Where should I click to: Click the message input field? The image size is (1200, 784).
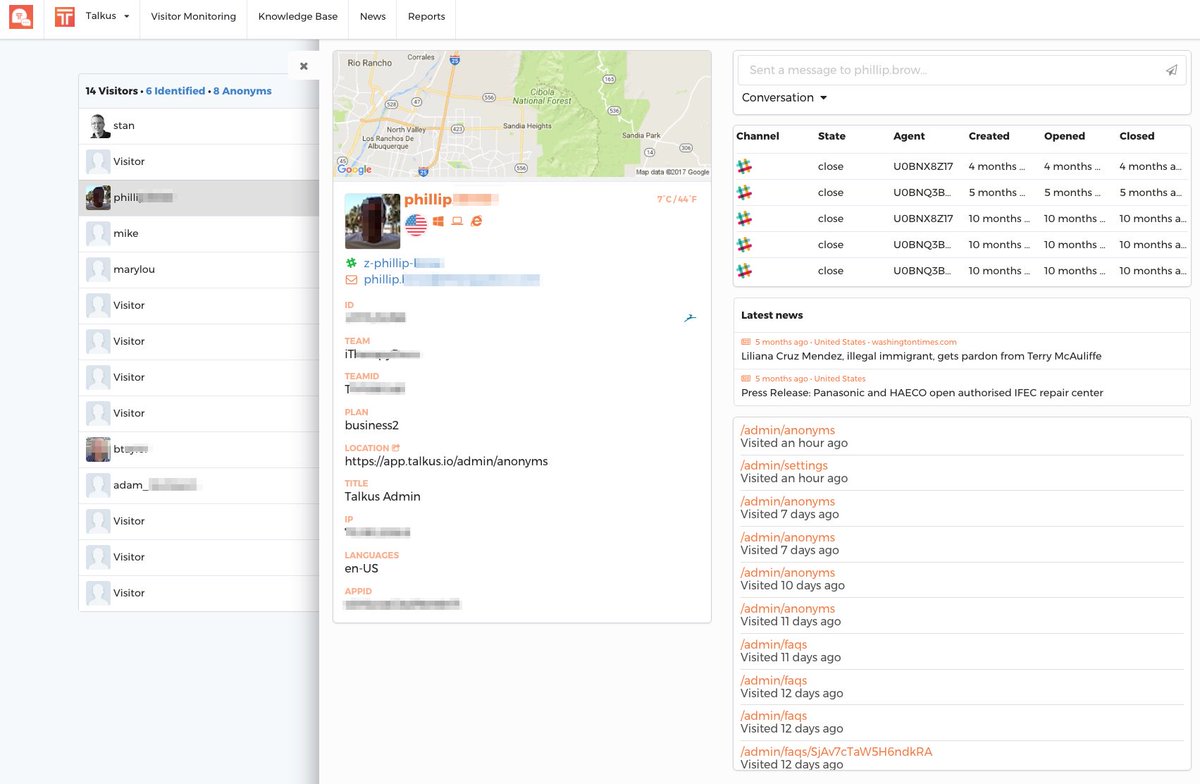[949, 70]
